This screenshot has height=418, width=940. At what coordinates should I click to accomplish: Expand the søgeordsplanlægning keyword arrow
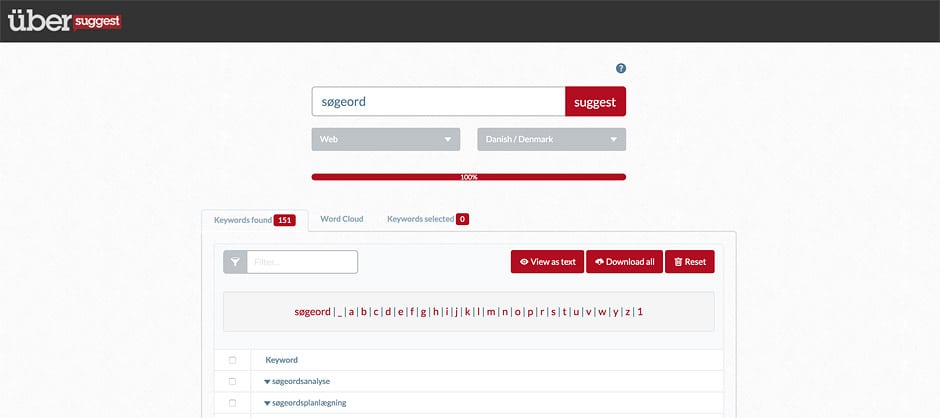[267, 403]
